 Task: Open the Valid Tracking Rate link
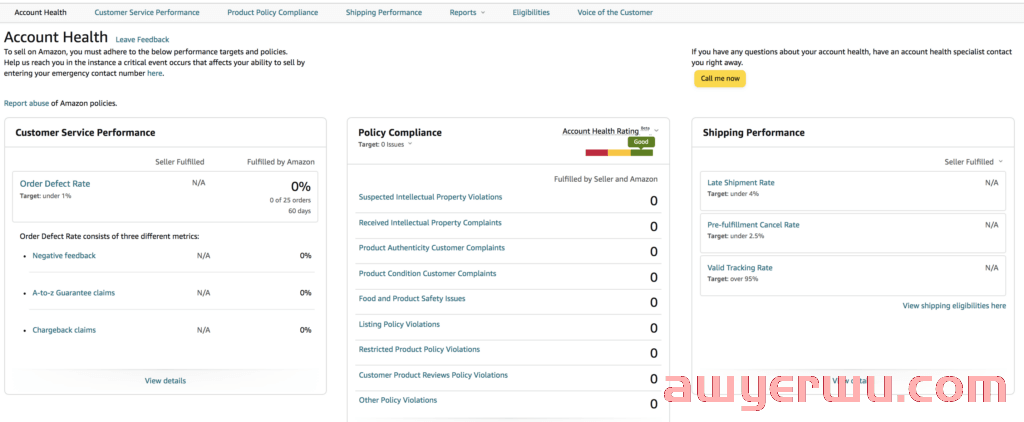pos(740,268)
